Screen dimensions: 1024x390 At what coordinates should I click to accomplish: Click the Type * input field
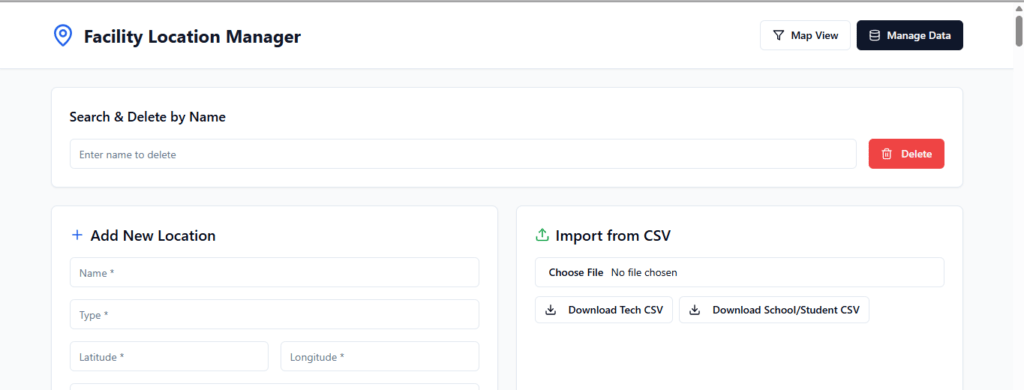274,314
